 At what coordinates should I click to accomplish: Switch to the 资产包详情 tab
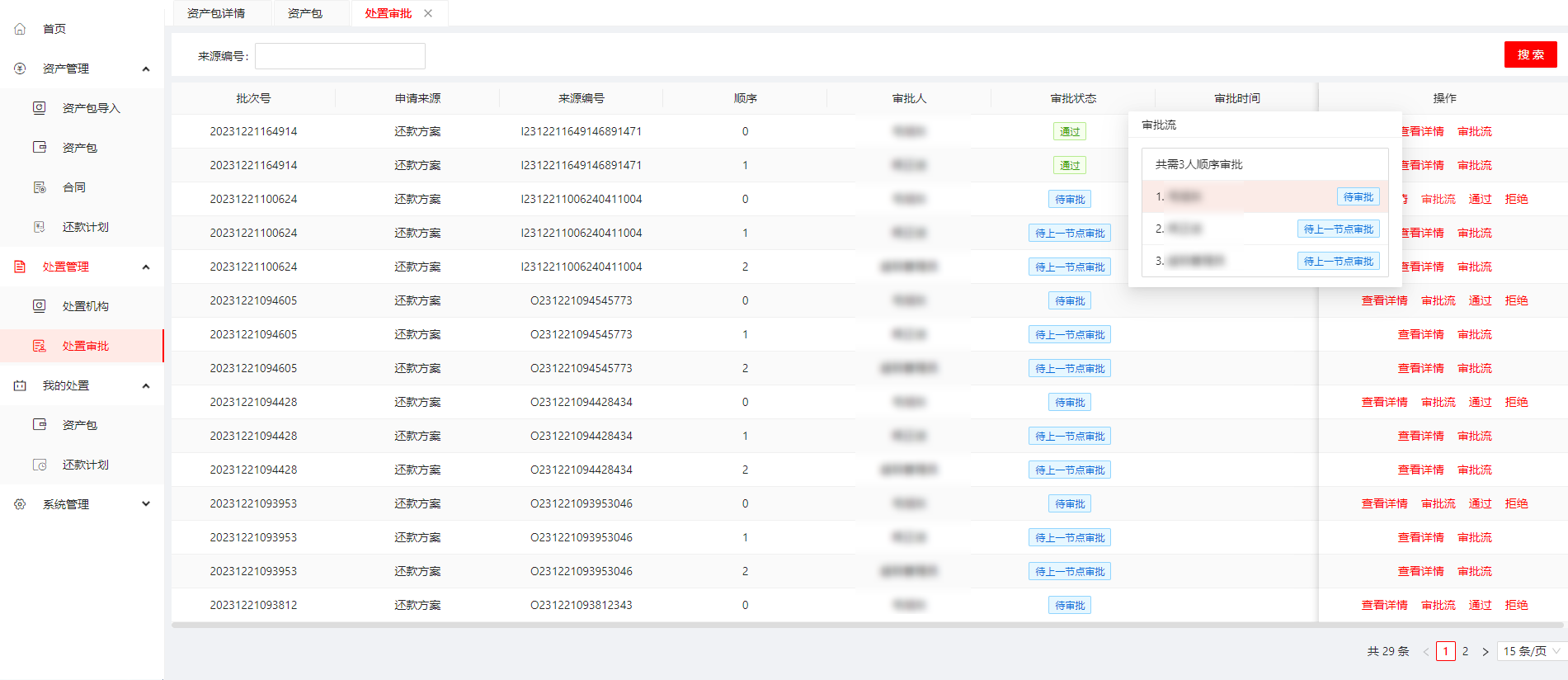tap(216, 13)
